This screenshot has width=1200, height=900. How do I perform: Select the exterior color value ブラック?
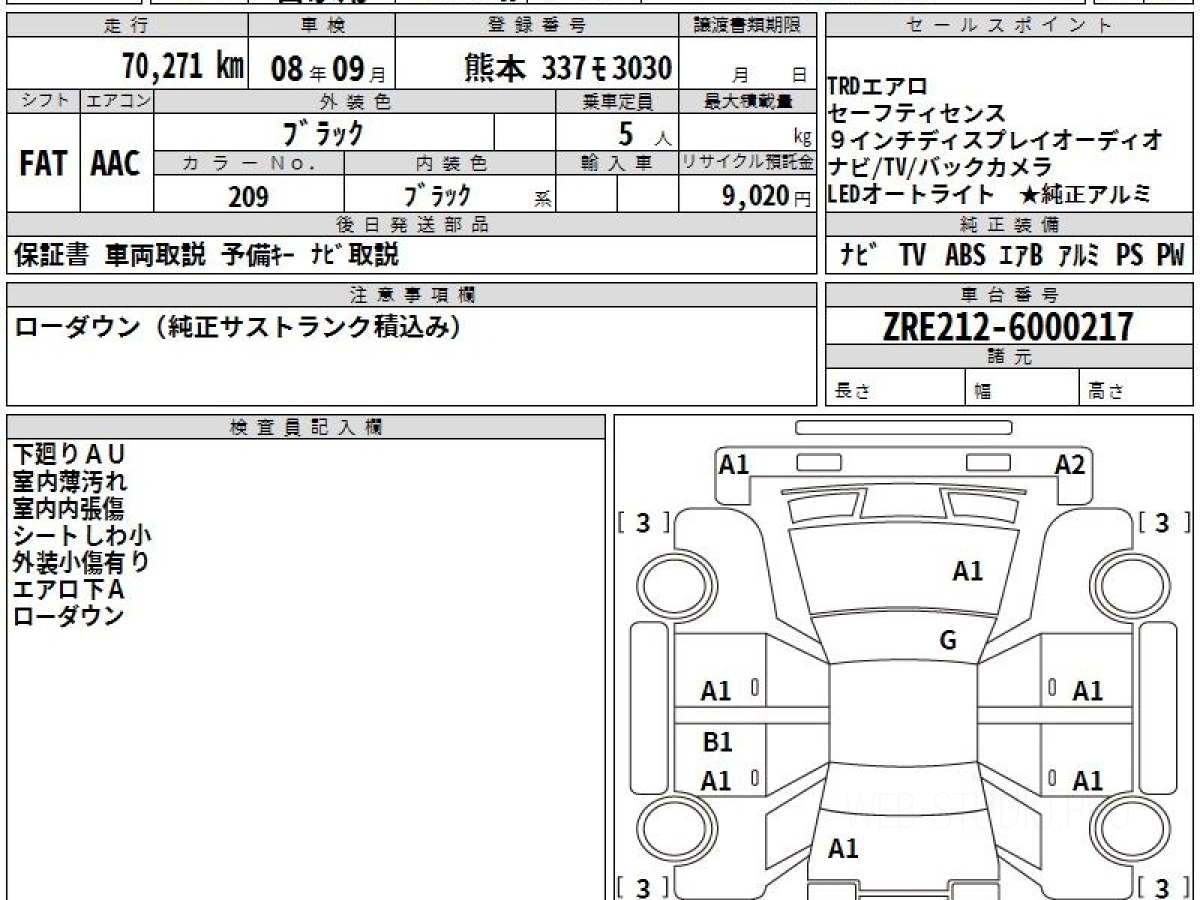324,132
